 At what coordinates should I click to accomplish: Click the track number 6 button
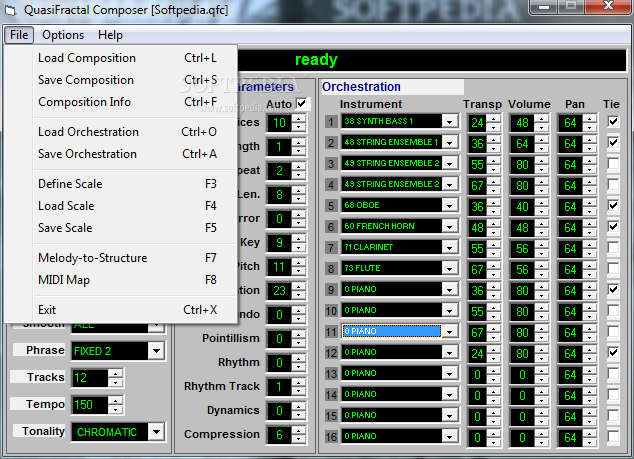[331, 227]
